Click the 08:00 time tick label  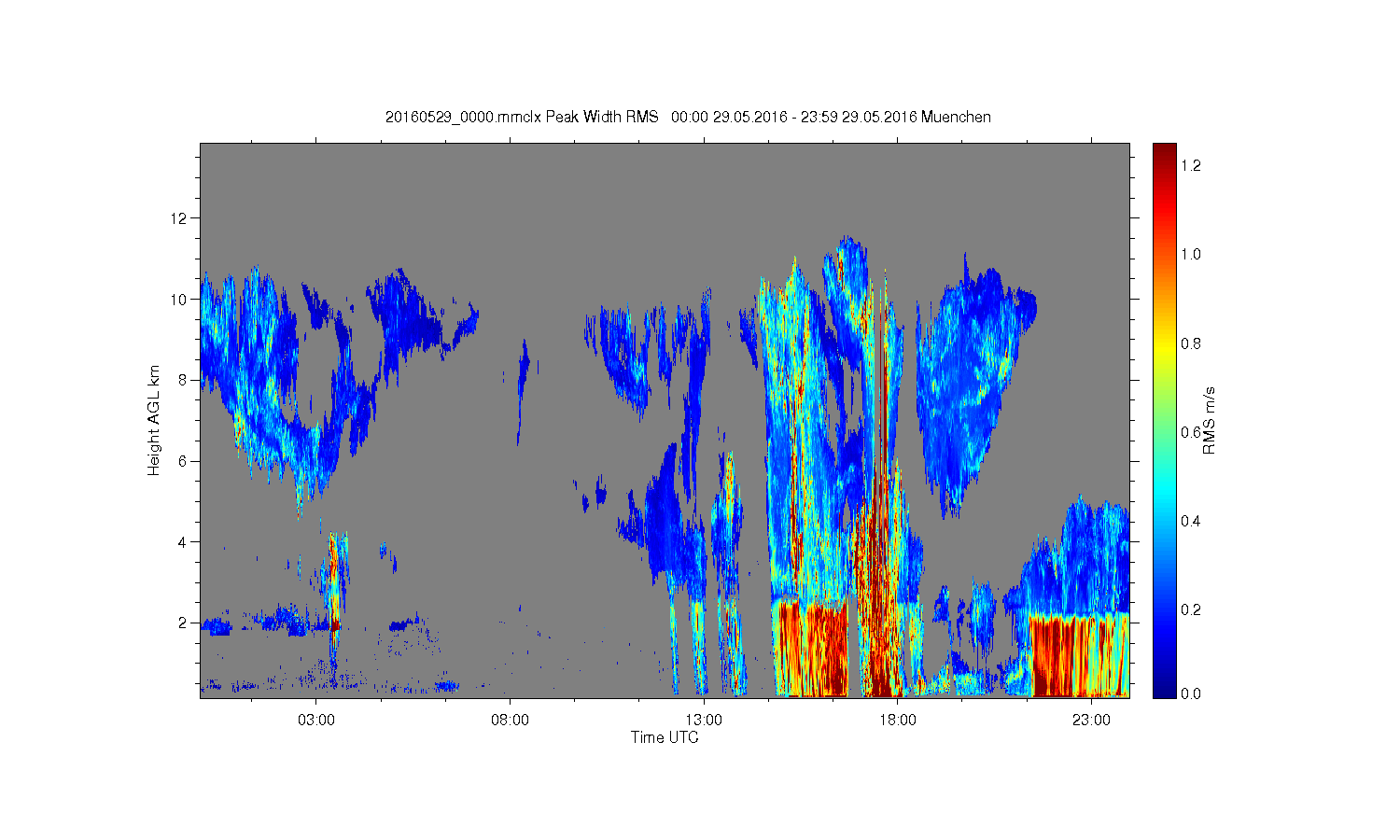tap(510, 721)
